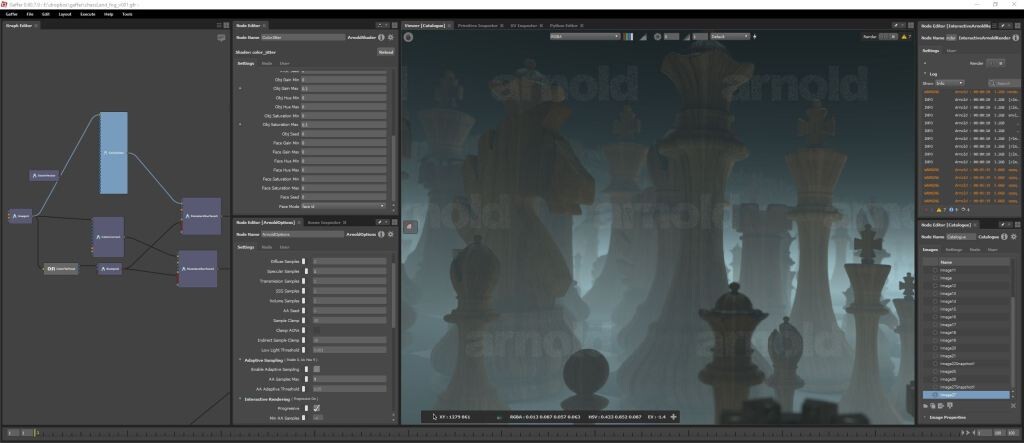Switch to the Scene Inspector tab
The width and height of the screenshot is (1024, 443).
point(323,223)
